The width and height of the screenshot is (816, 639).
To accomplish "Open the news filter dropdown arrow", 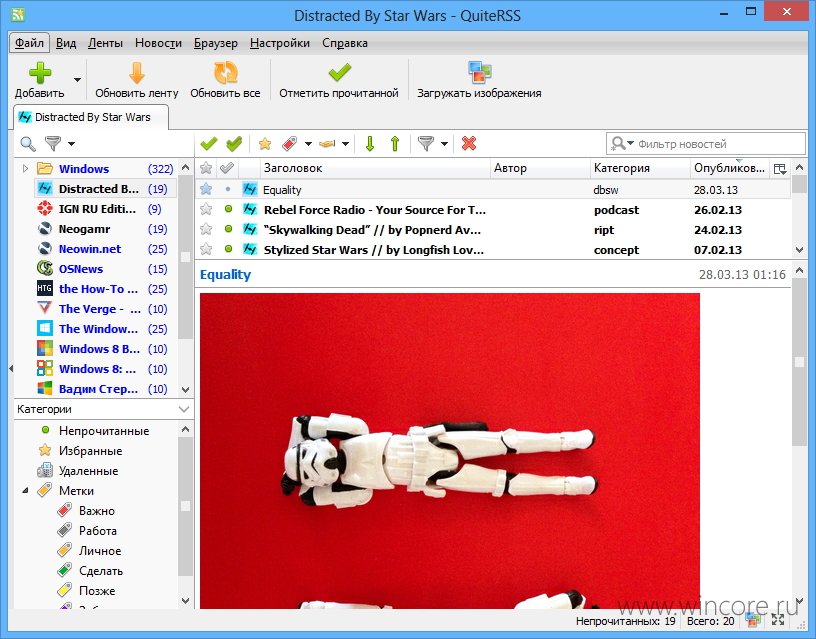I will [444, 144].
